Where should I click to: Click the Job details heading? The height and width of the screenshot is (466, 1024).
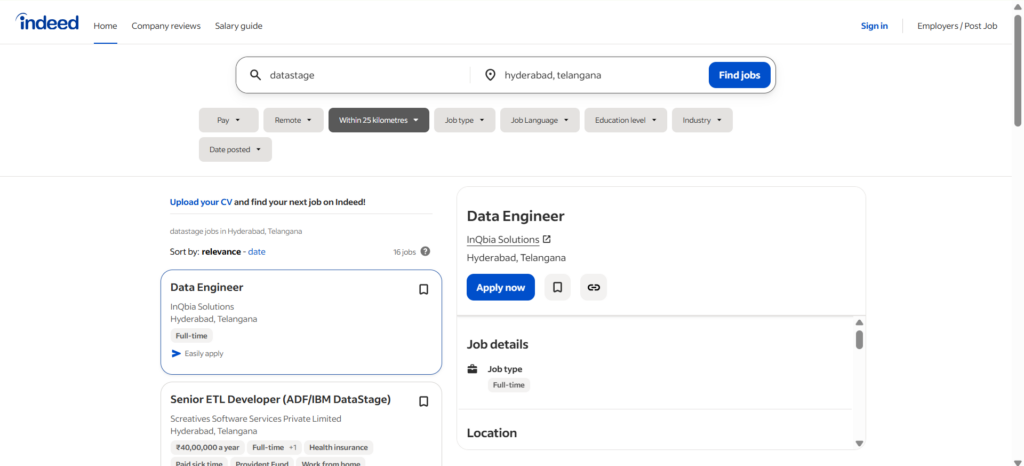point(498,344)
